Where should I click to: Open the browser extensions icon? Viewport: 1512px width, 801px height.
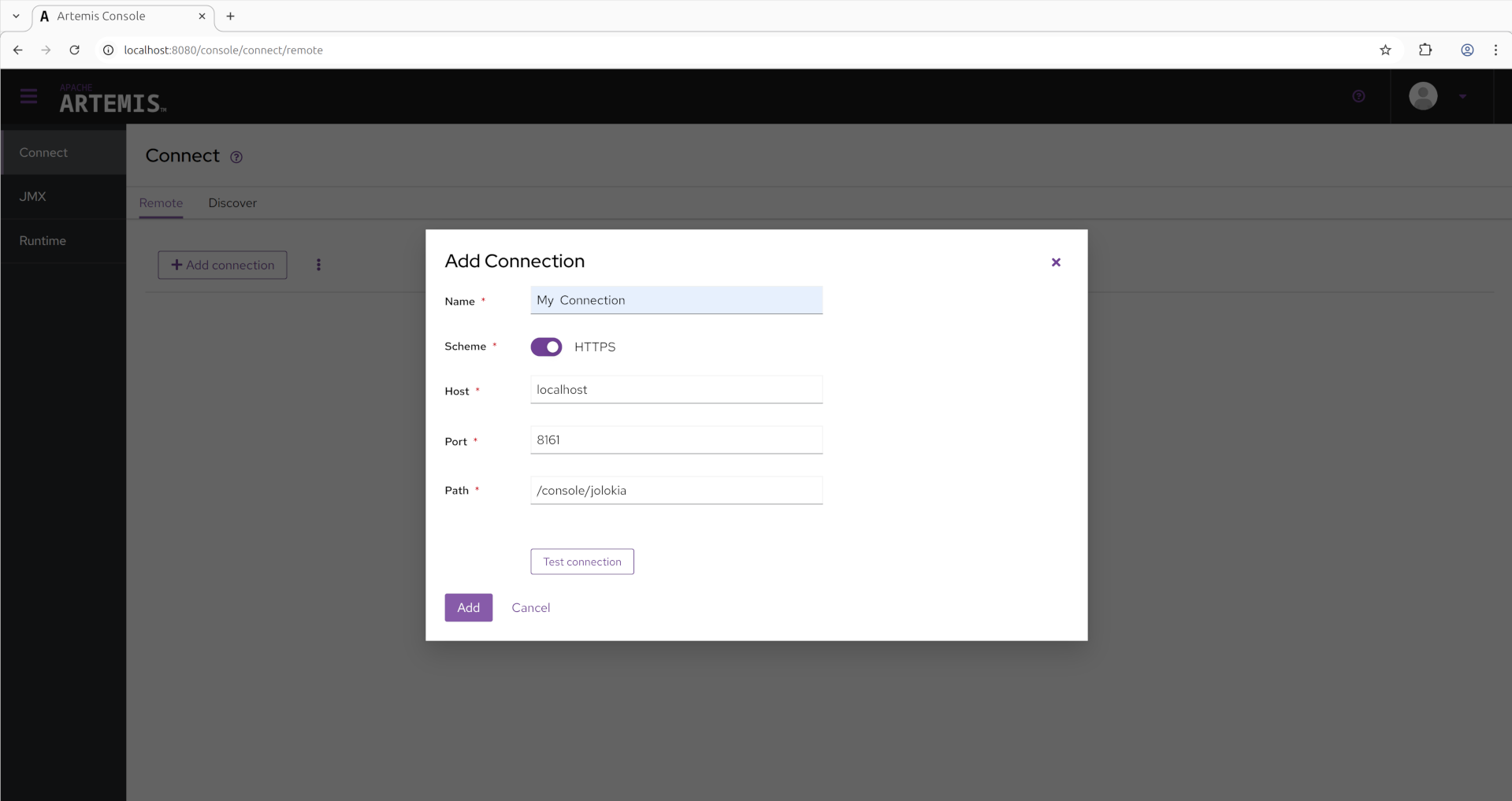click(1425, 50)
